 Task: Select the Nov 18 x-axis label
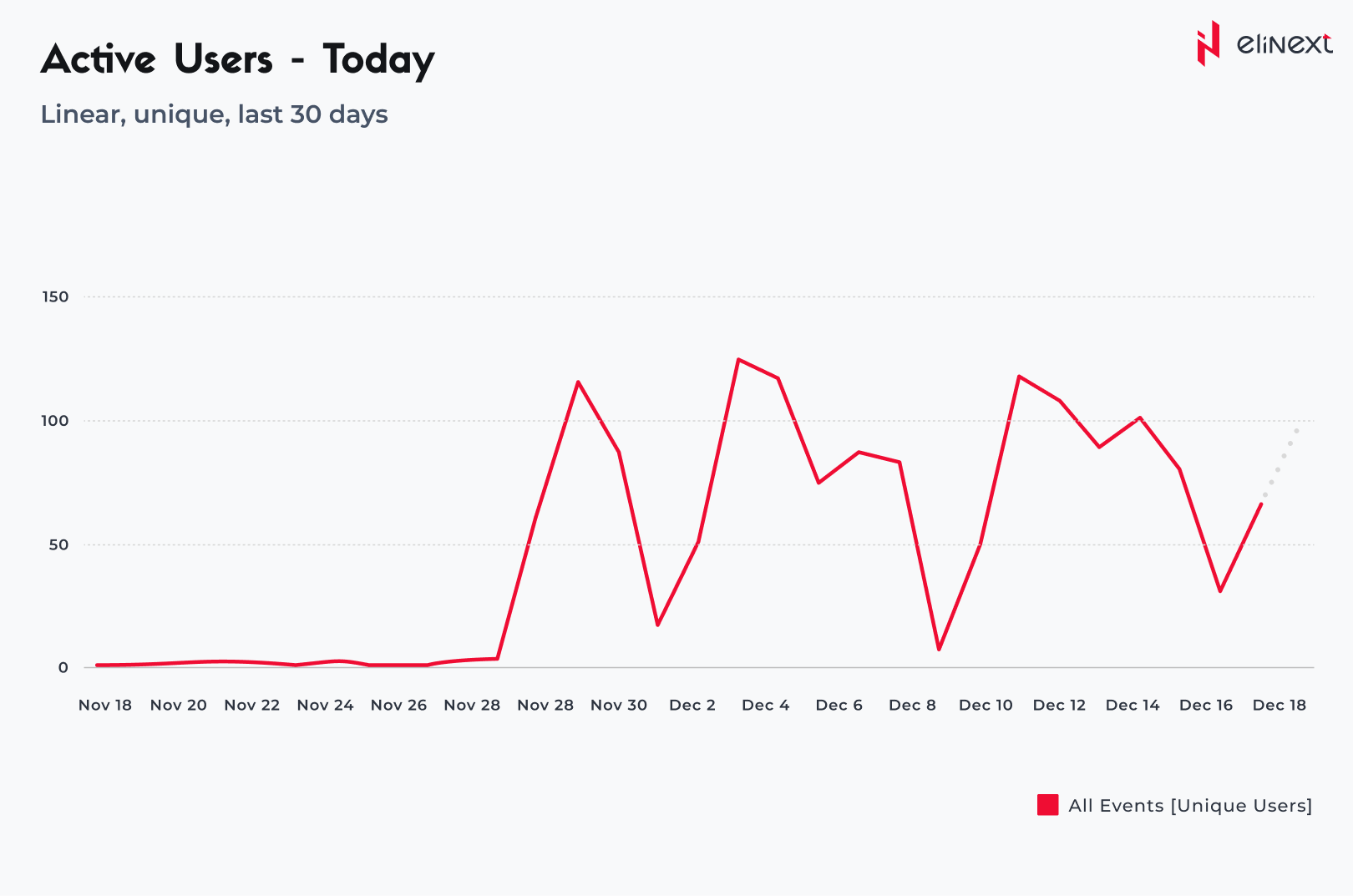click(105, 706)
